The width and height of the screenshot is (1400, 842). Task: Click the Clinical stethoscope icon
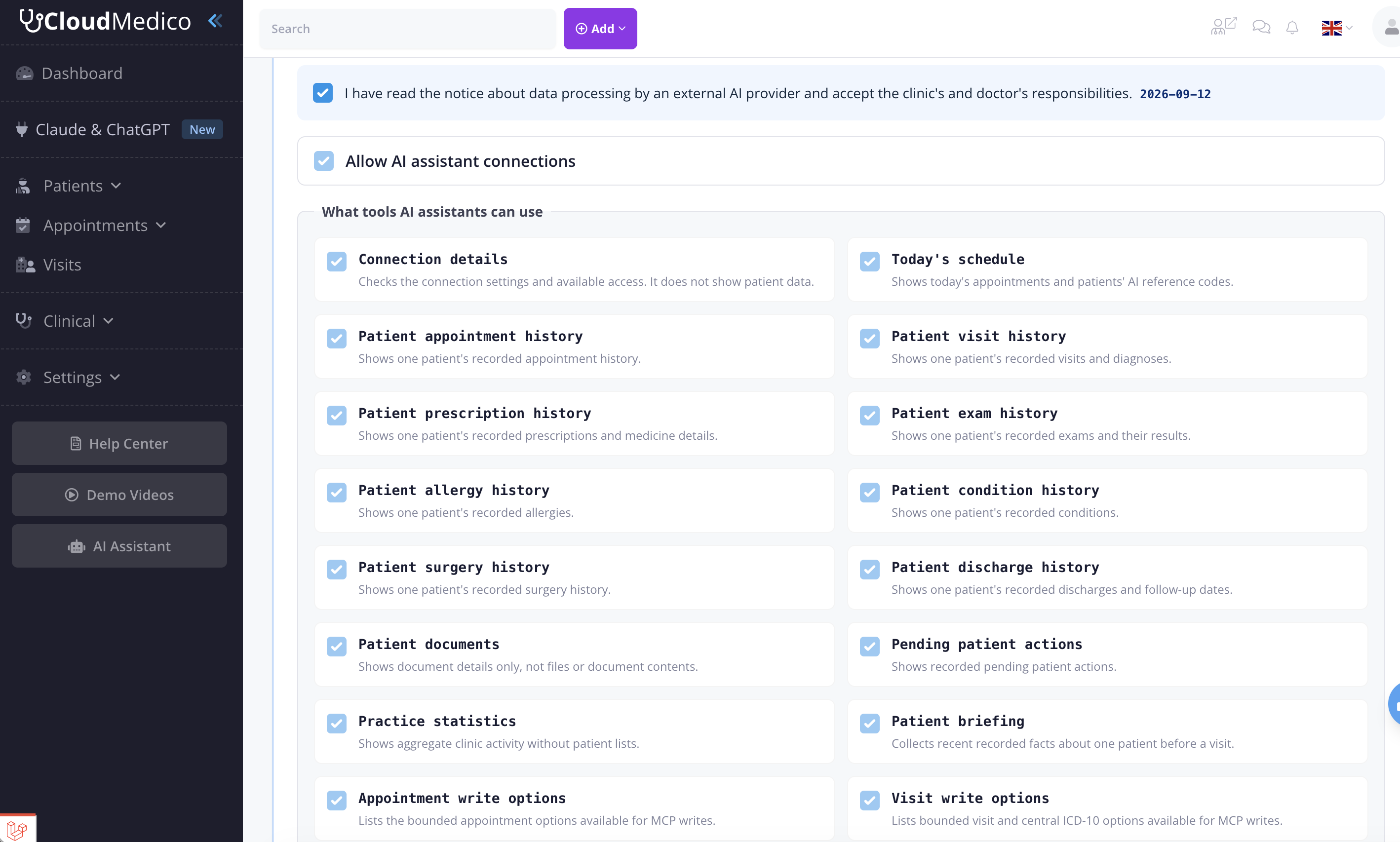point(23,321)
